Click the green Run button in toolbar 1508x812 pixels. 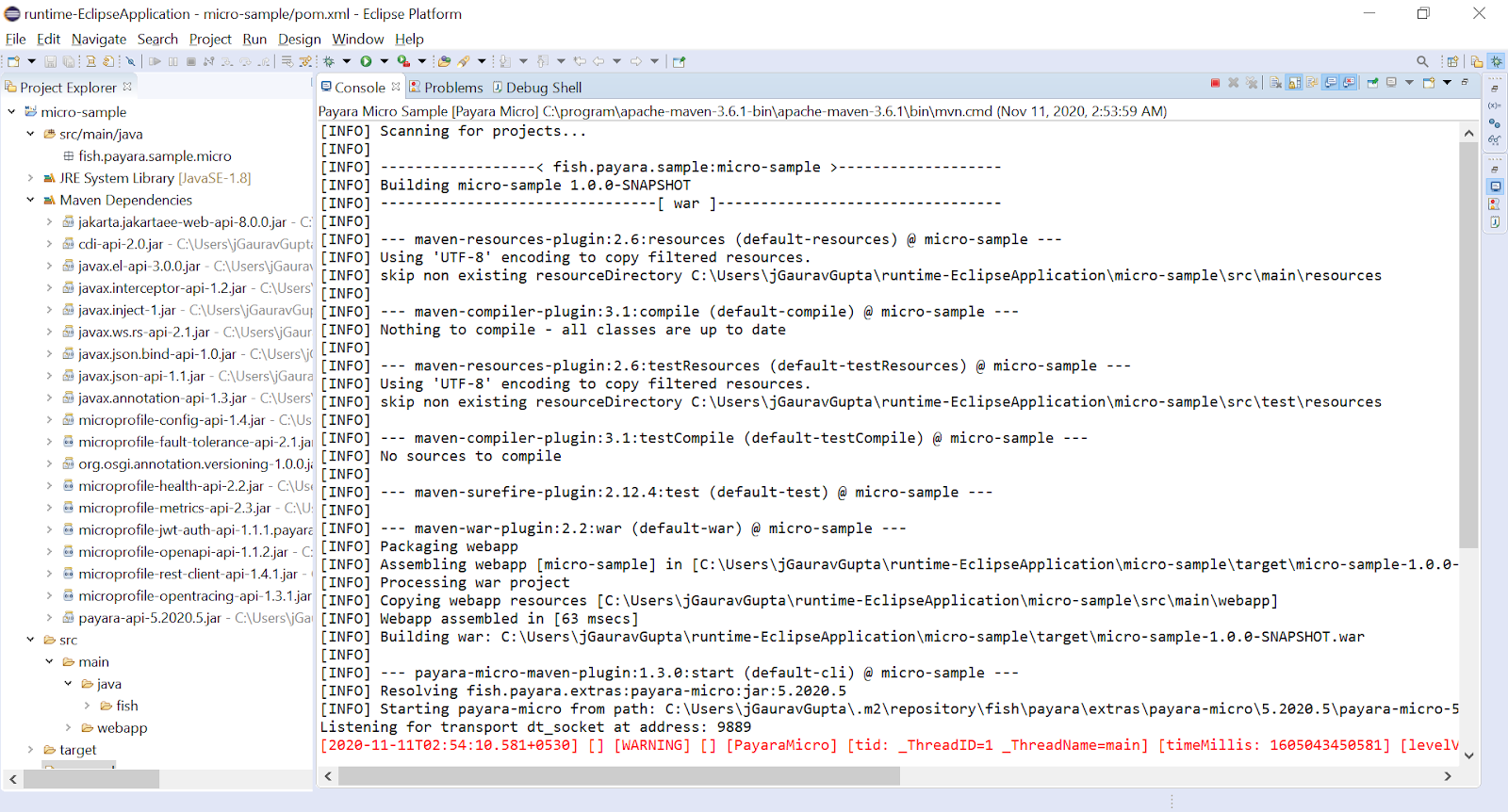coord(366,61)
